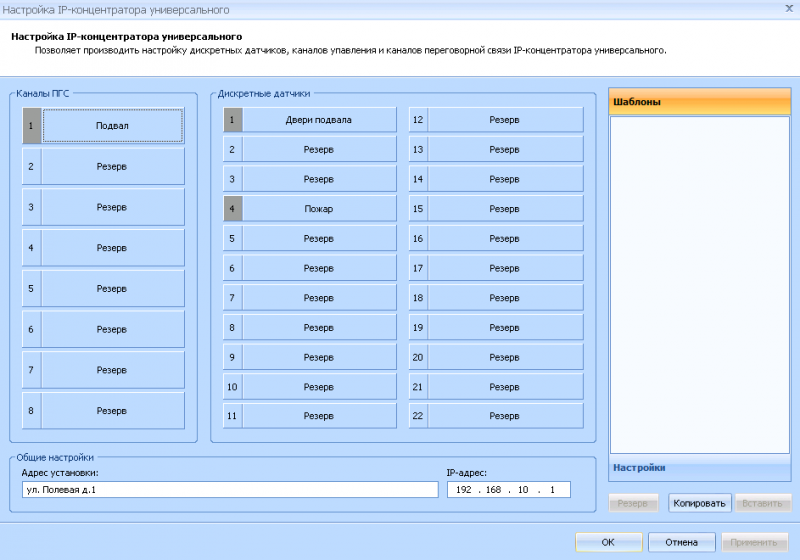Select the Двери подвала sensor button

[319, 120]
